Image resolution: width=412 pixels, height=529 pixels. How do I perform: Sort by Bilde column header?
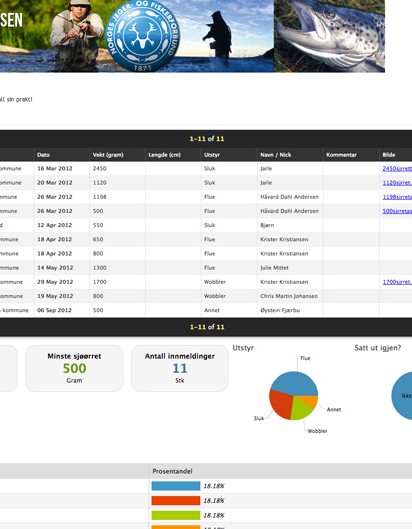click(389, 155)
